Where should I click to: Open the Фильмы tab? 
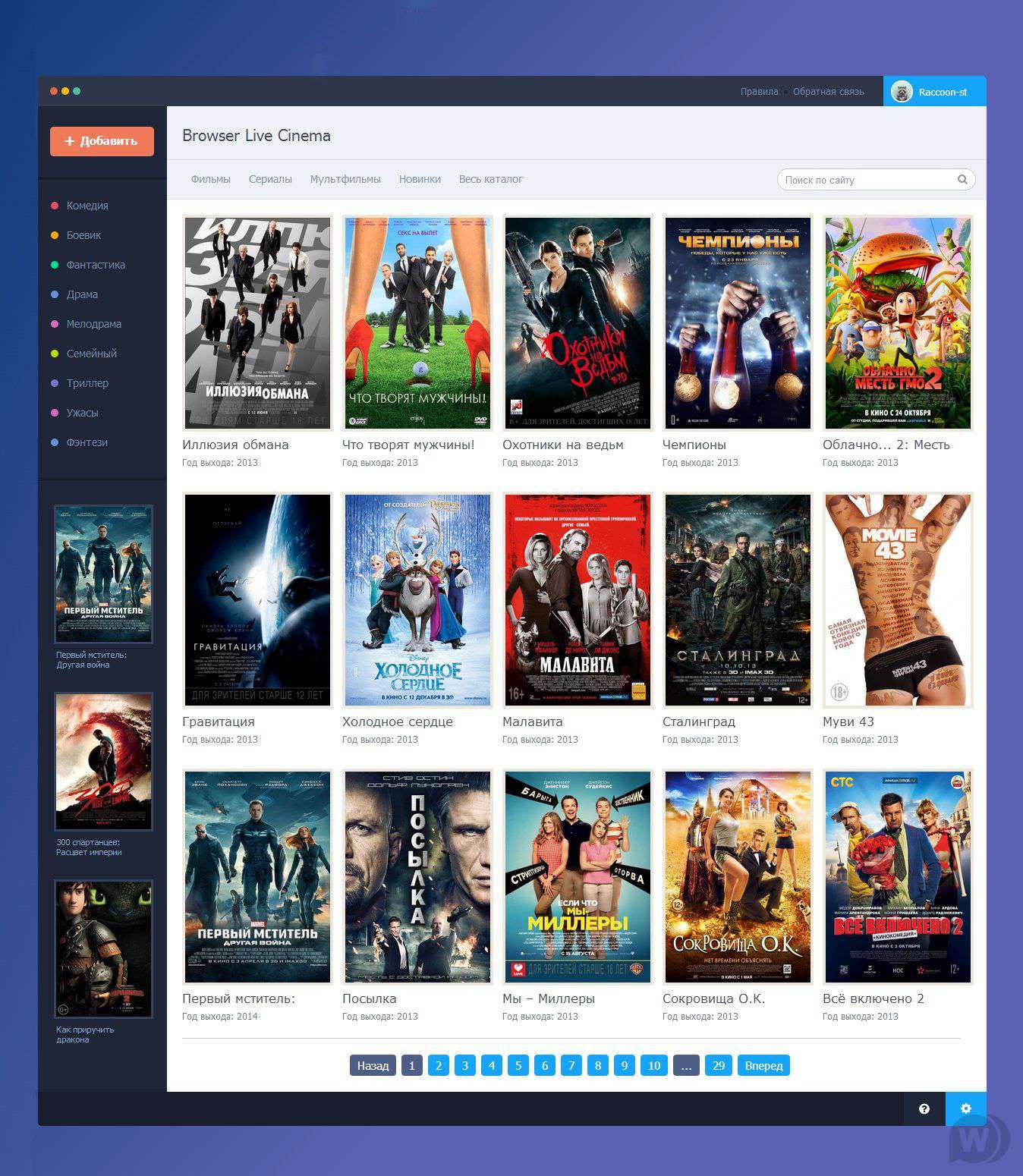click(211, 180)
